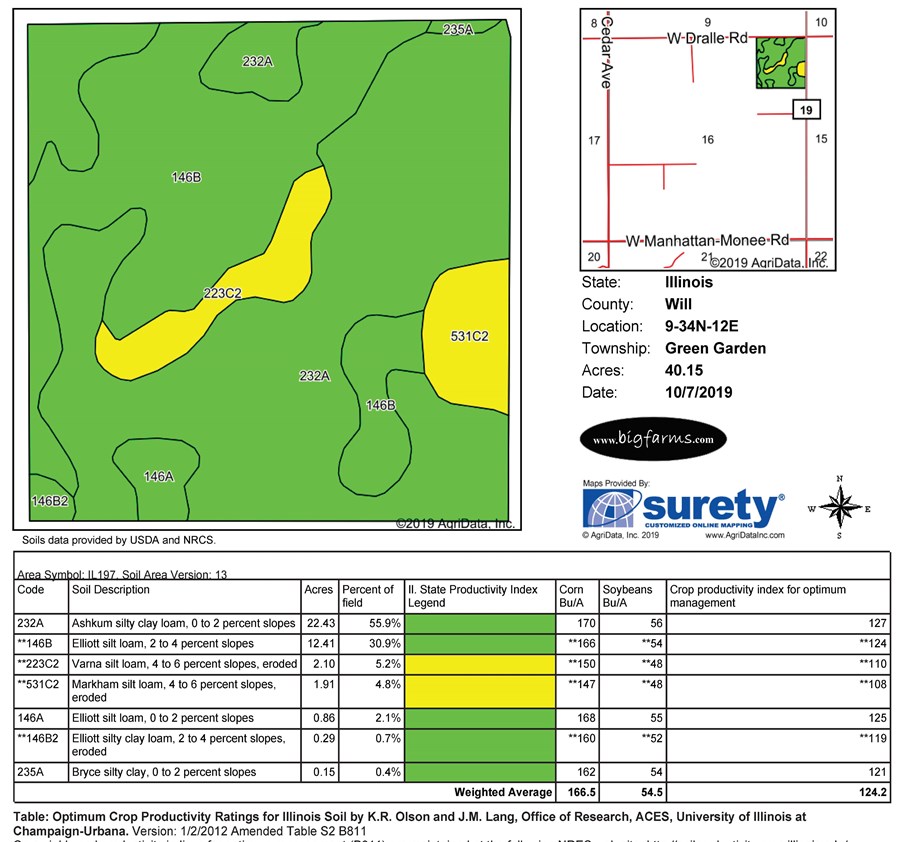
Task: Select the Location value "9-34N-12E"
Action: (x=701, y=327)
